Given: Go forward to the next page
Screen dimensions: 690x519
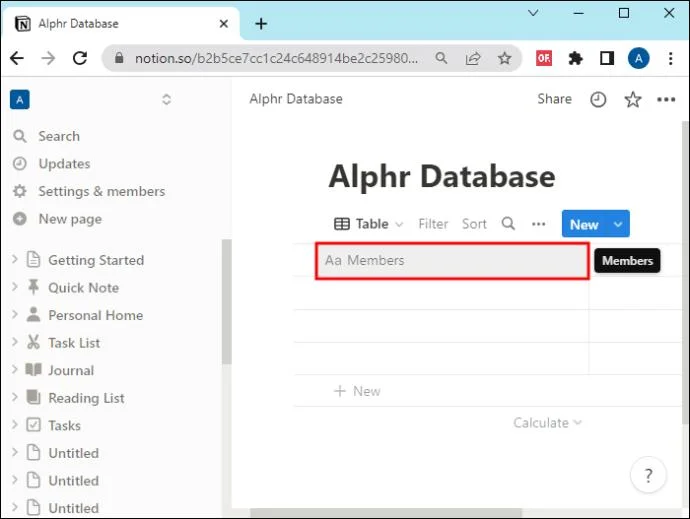Looking at the screenshot, I should click(48, 58).
